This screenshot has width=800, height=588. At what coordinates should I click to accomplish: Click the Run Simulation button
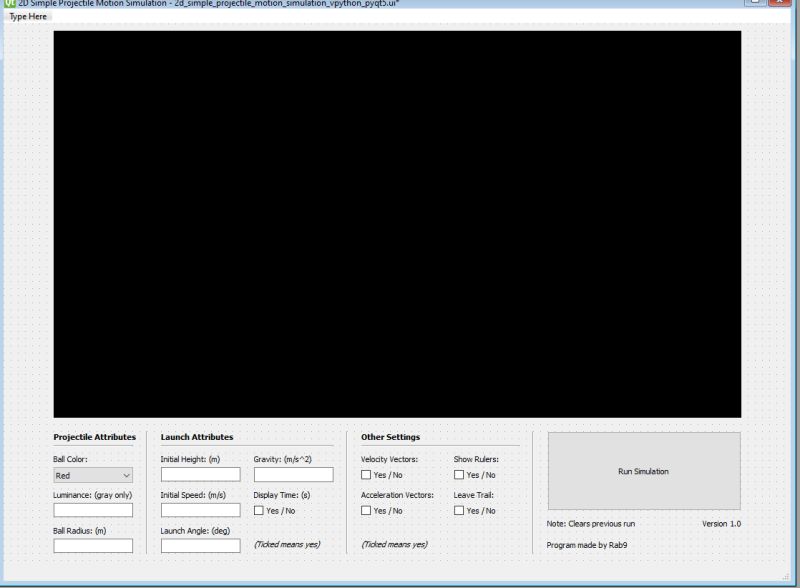pyautogui.click(x=644, y=470)
